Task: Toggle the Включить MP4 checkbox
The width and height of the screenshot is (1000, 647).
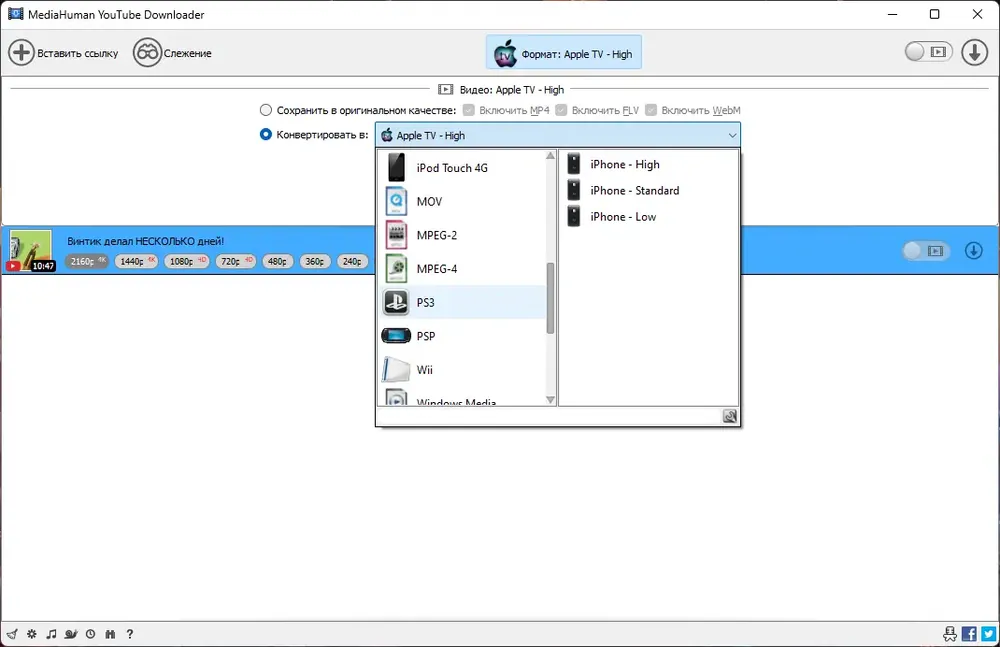Action: [x=469, y=110]
